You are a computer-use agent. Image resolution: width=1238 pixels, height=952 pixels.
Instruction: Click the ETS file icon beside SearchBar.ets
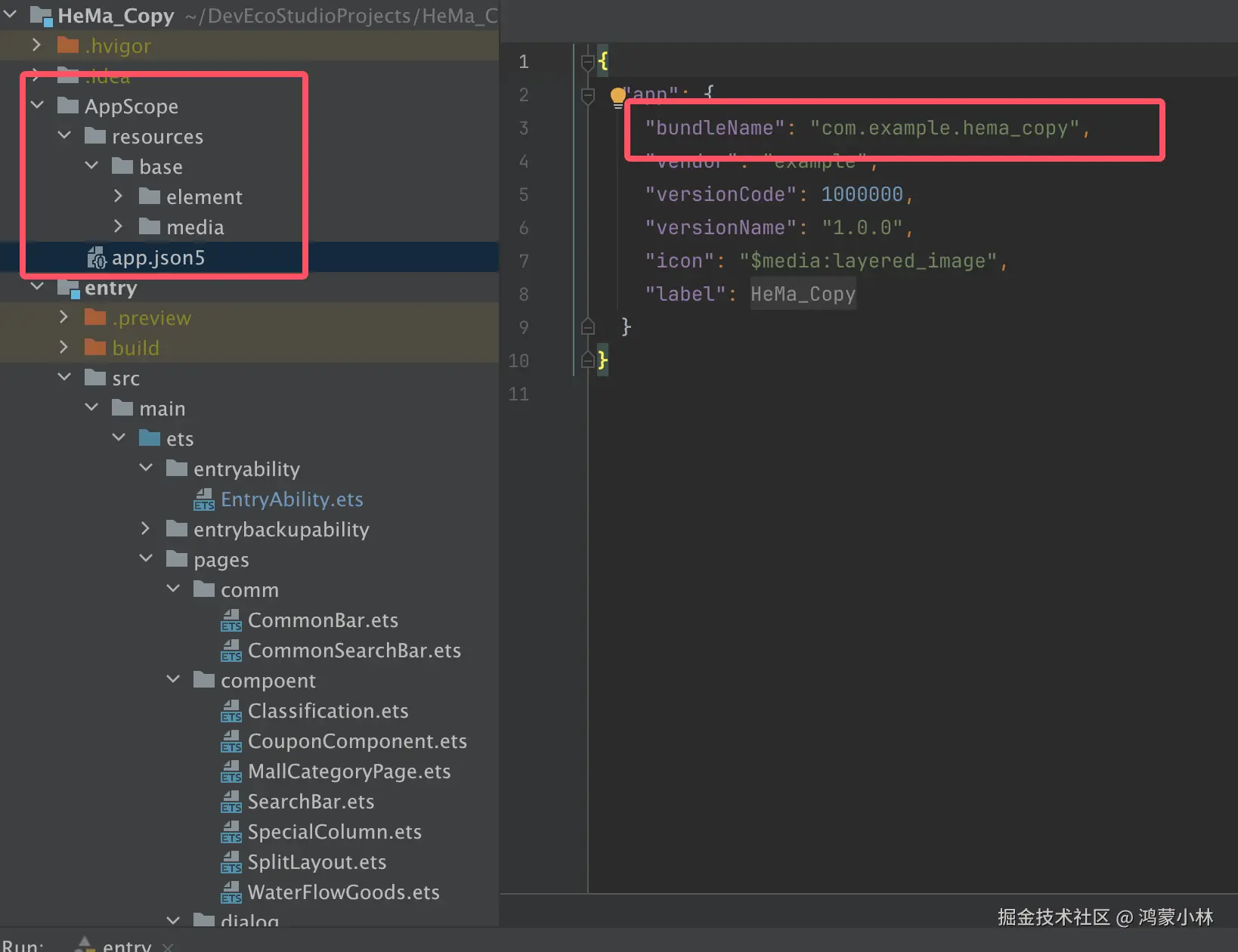tap(231, 802)
